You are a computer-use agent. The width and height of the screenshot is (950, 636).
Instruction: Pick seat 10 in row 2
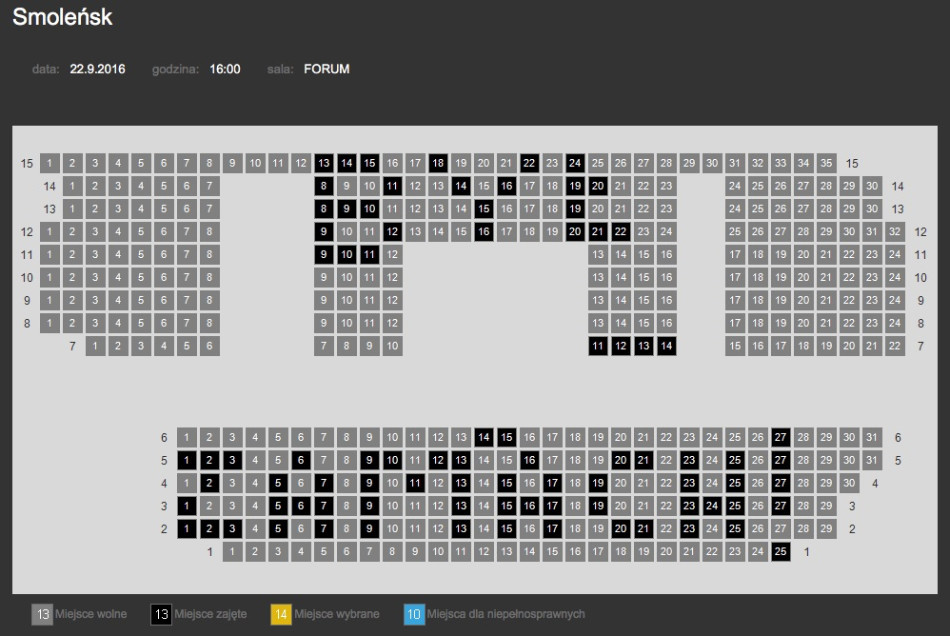click(x=392, y=529)
